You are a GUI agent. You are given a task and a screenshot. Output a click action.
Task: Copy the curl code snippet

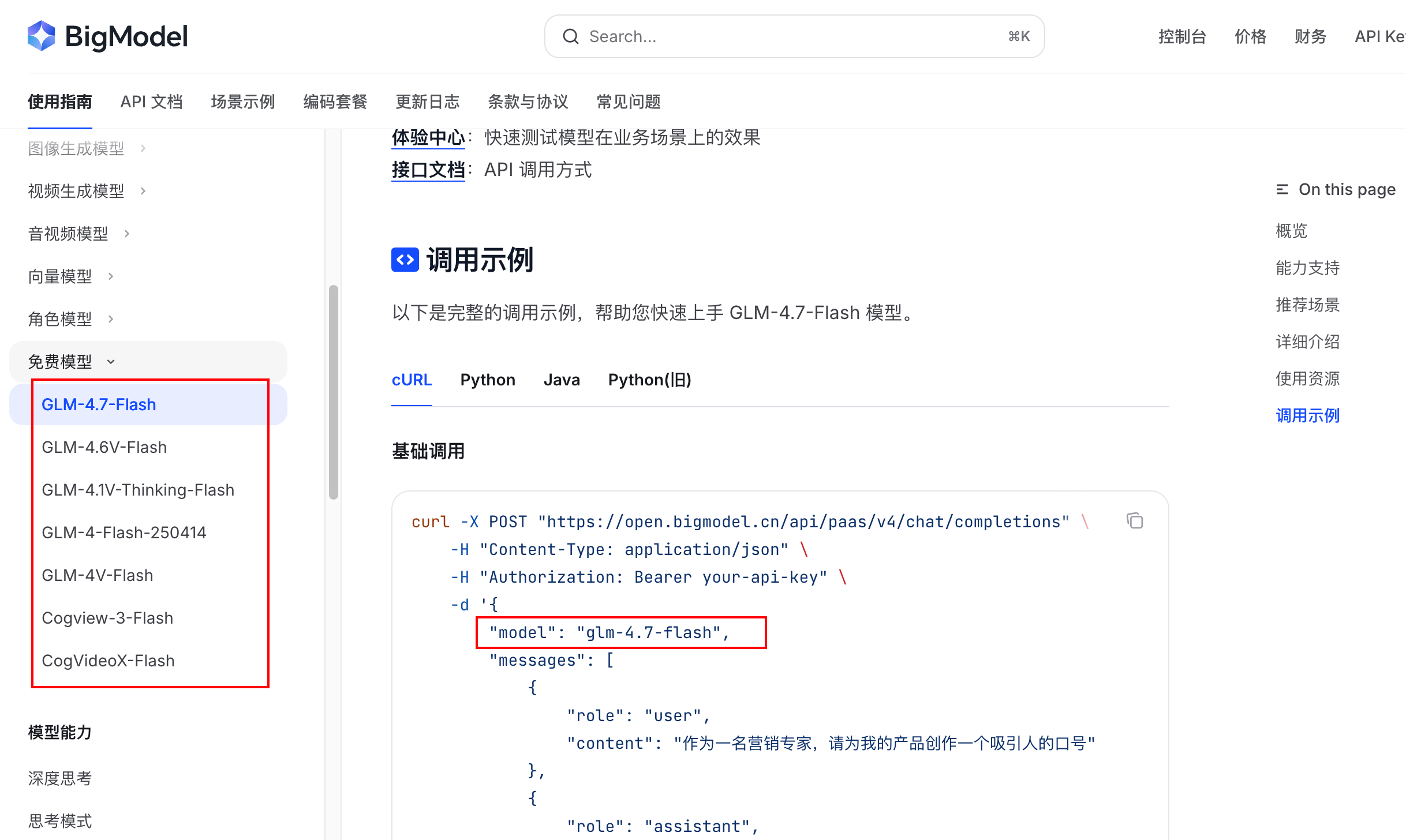tap(1134, 521)
